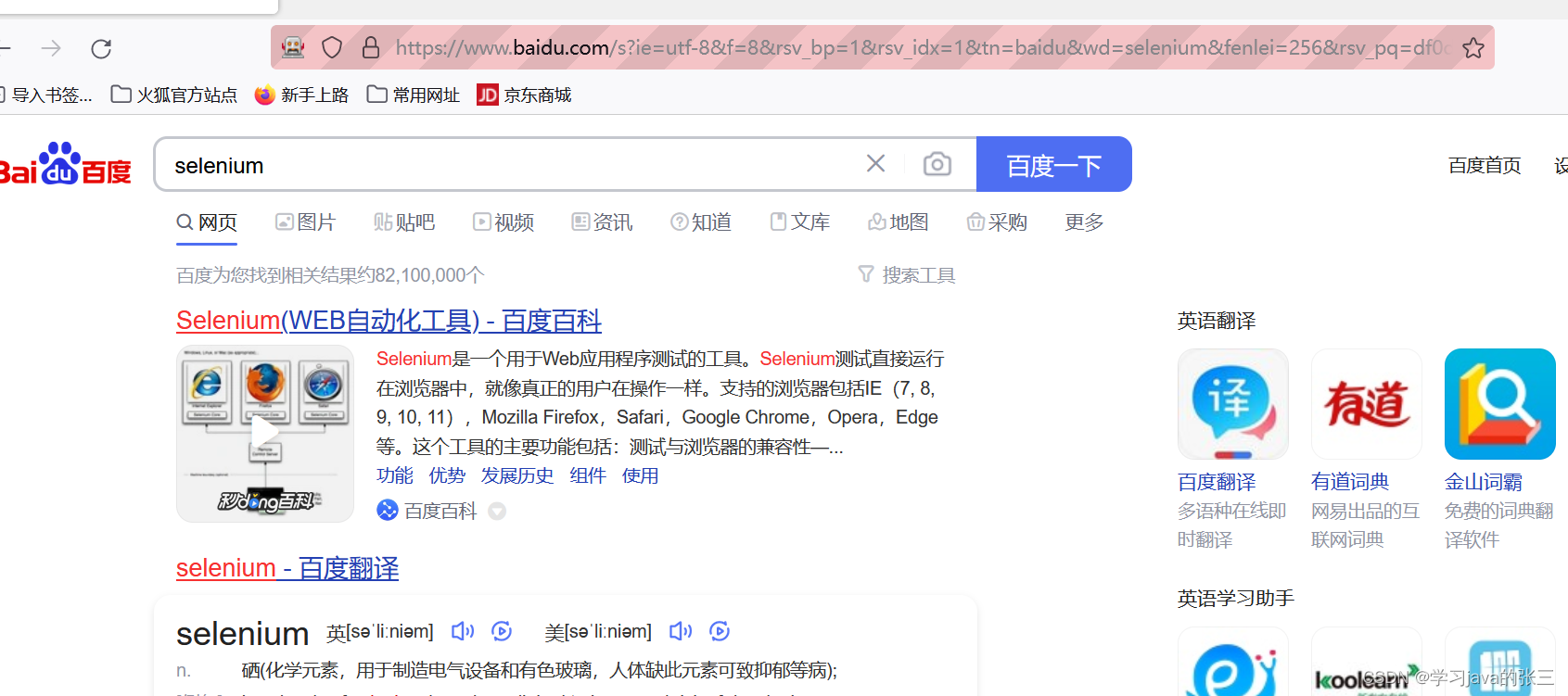1568x696 pixels.
Task: Expand the arrow beside 百度百科 source
Action: tap(497, 511)
